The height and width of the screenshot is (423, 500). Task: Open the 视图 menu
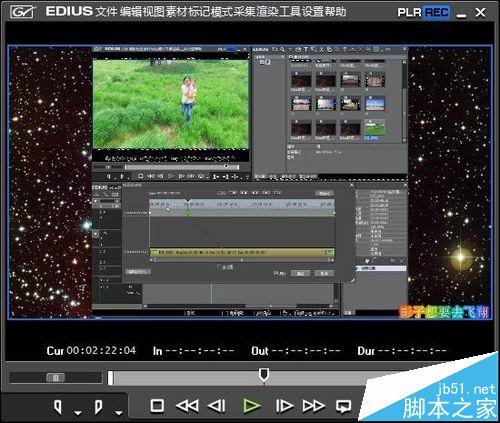point(154,12)
